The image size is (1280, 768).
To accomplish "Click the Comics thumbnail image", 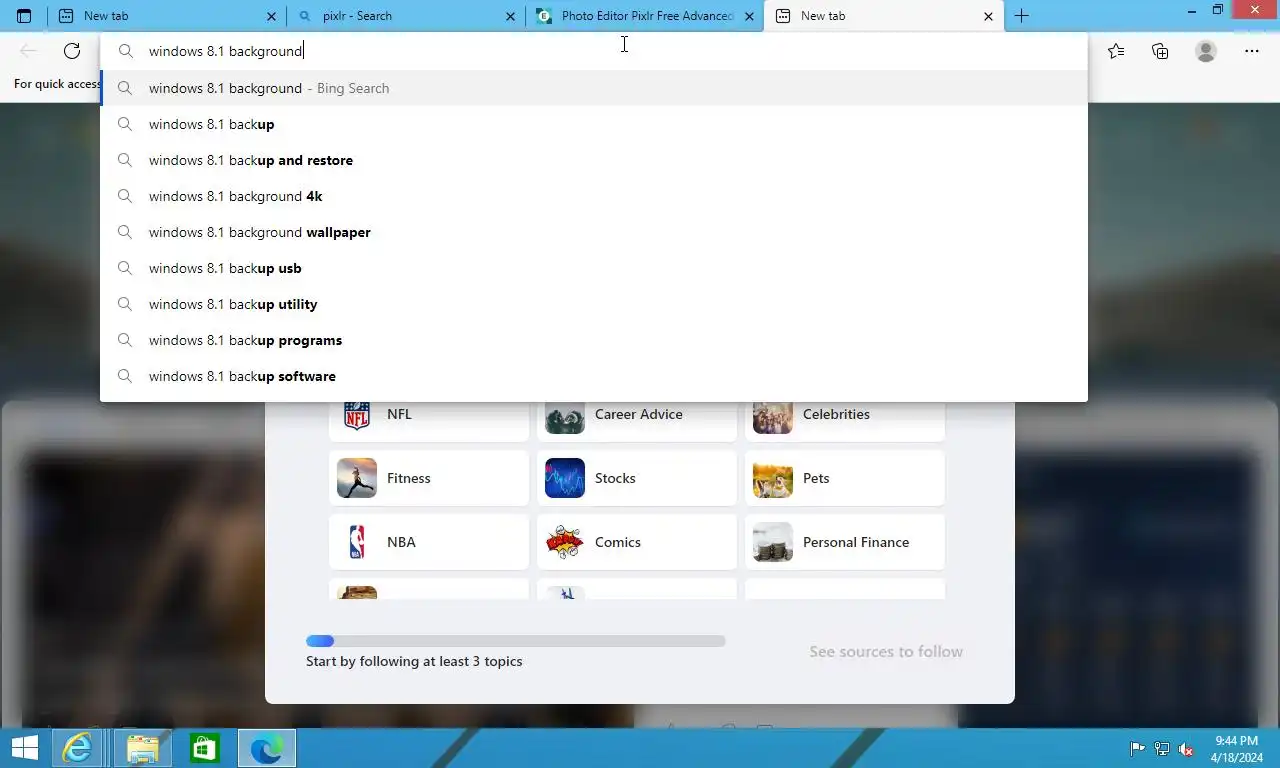I will point(565,542).
